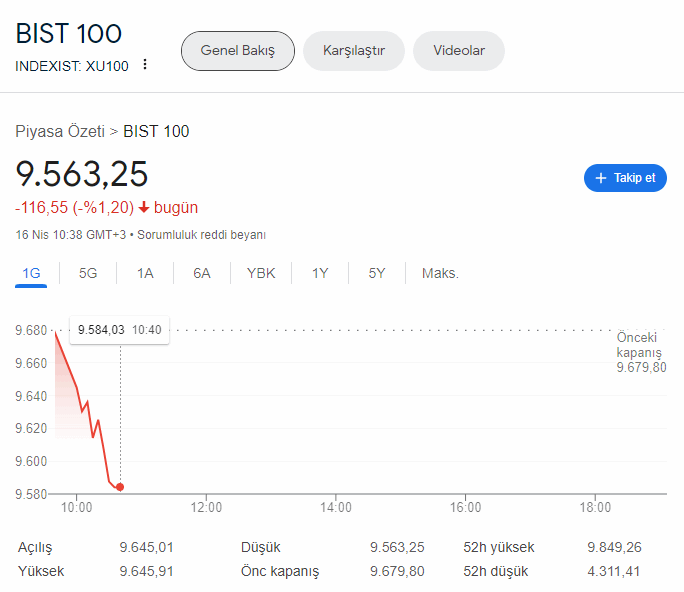View the 1Y chart range

point(320,273)
